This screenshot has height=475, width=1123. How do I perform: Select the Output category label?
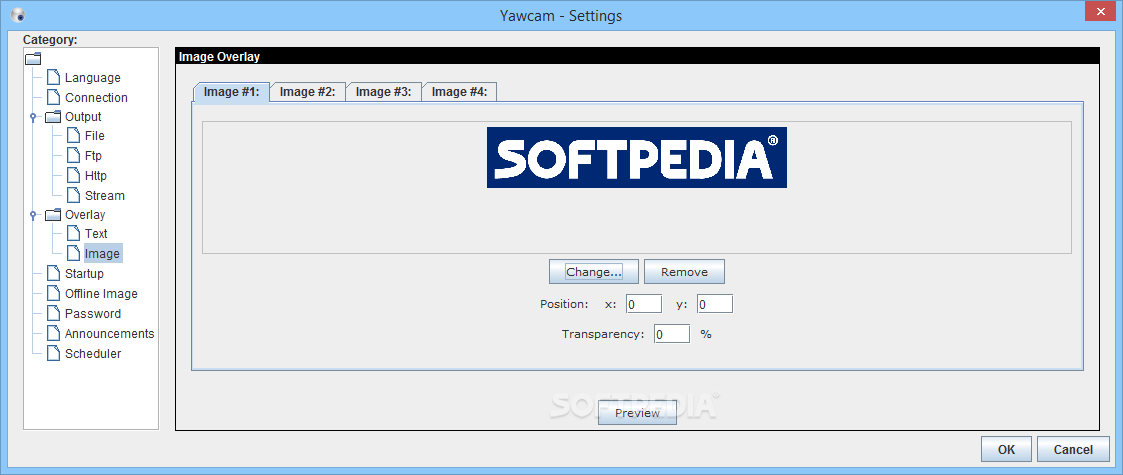pos(83,117)
